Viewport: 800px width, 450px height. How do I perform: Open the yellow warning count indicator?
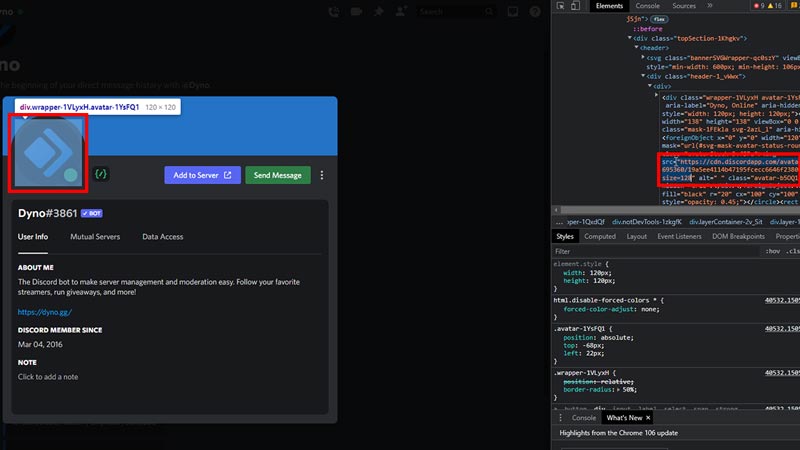click(774, 6)
